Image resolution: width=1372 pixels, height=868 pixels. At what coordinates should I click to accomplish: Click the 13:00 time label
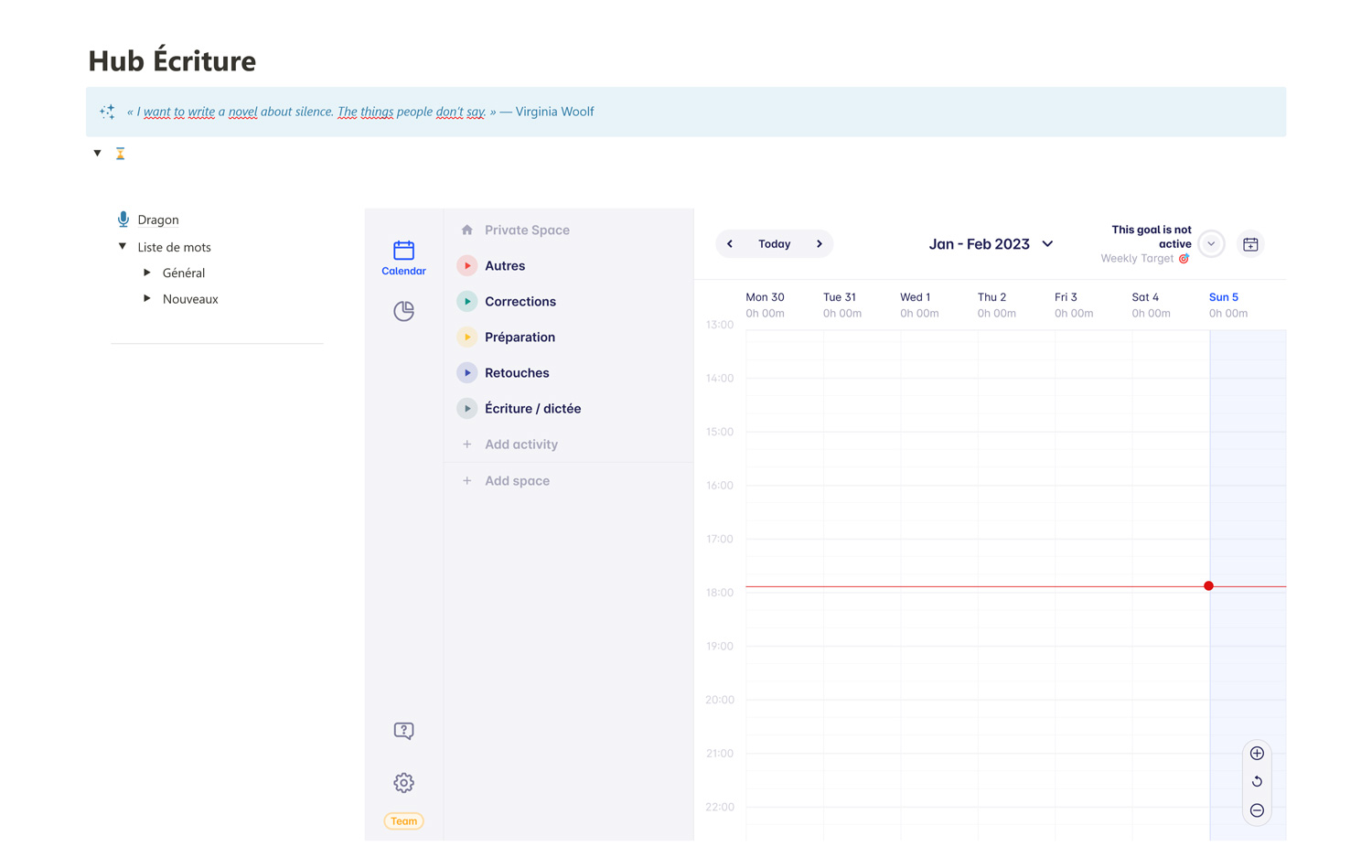point(720,325)
